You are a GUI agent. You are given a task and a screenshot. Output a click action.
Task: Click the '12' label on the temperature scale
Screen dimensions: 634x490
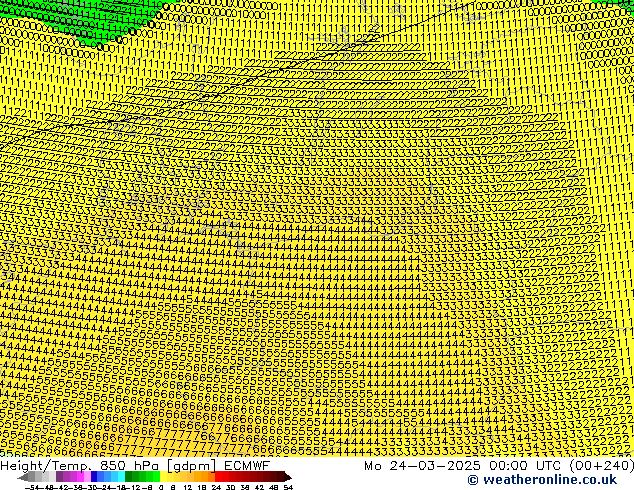[187, 487]
